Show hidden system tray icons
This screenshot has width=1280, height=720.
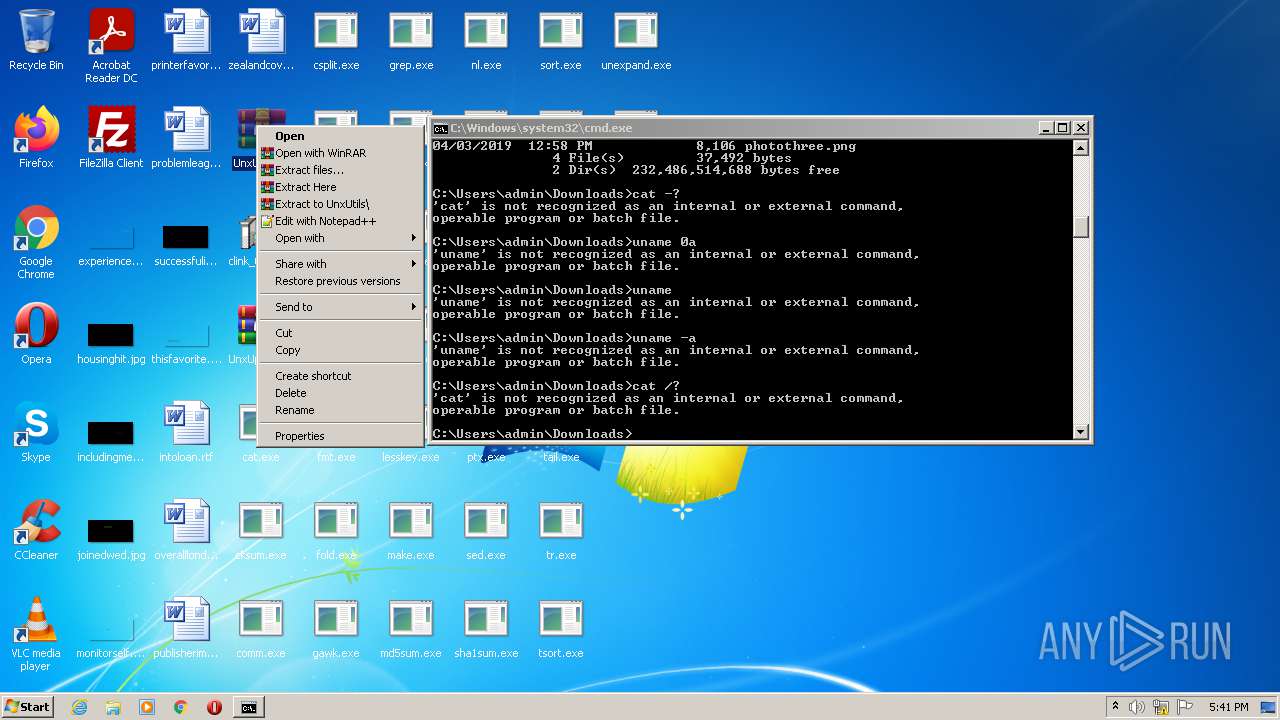(x=1115, y=707)
